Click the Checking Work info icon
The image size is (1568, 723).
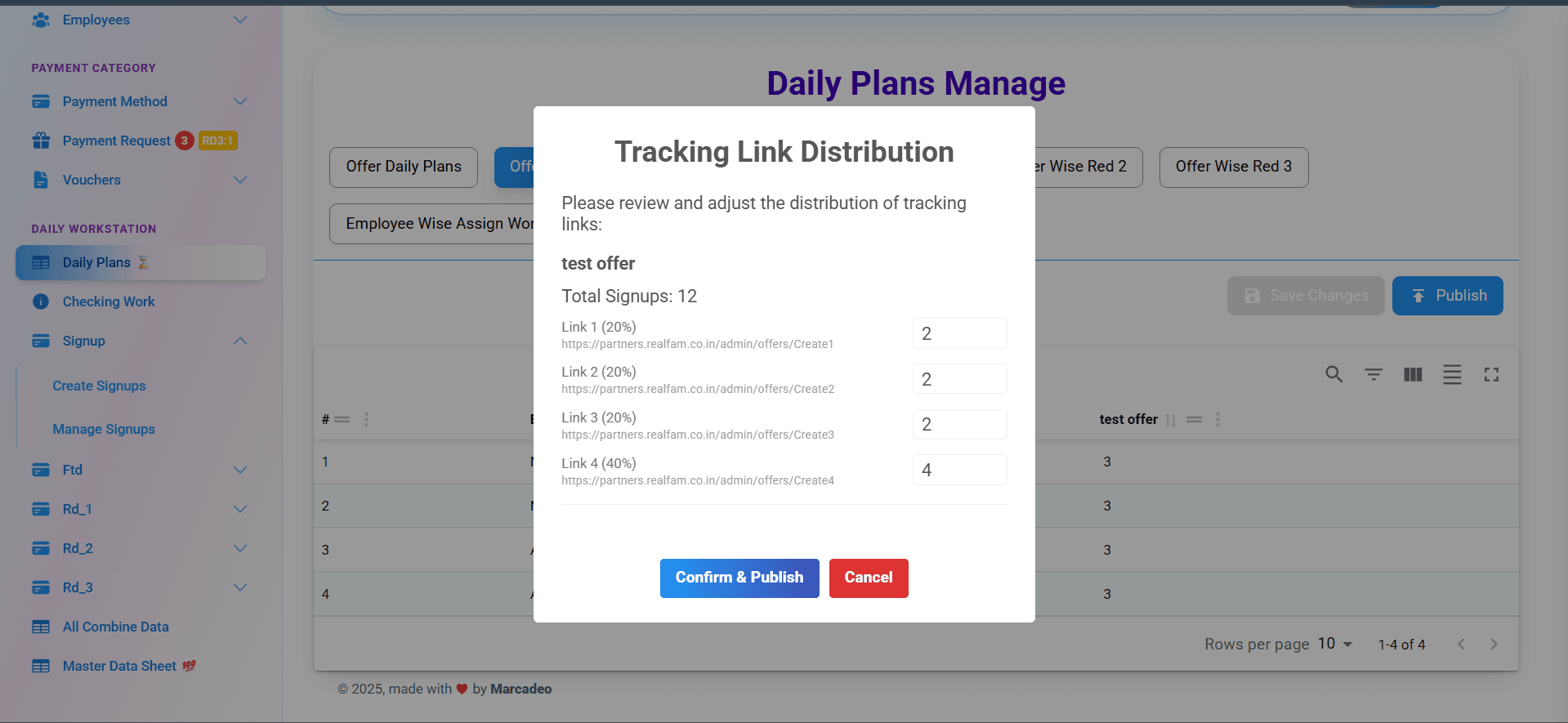(x=41, y=301)
